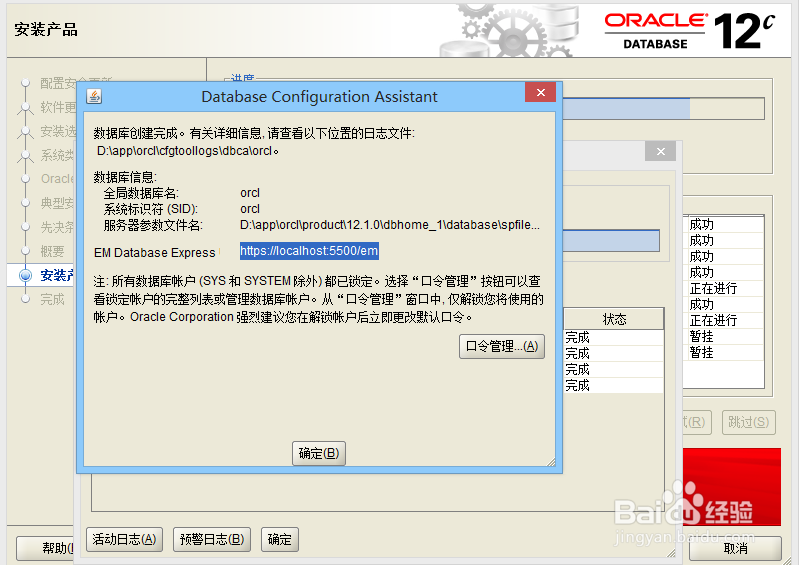Close the gray progress window behind
Screen dimensions: 800x565
[x=660, y=152]
